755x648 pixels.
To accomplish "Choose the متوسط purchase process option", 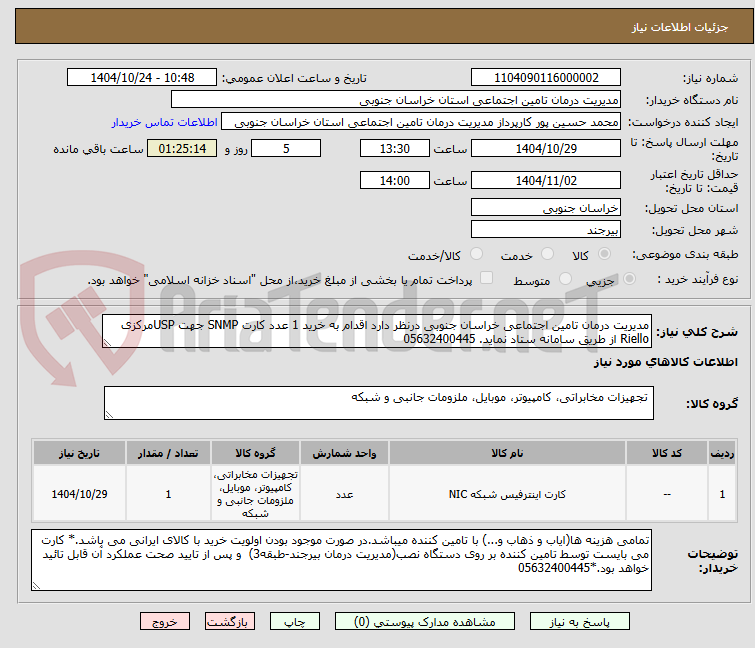I will click(x=565, y=279).
